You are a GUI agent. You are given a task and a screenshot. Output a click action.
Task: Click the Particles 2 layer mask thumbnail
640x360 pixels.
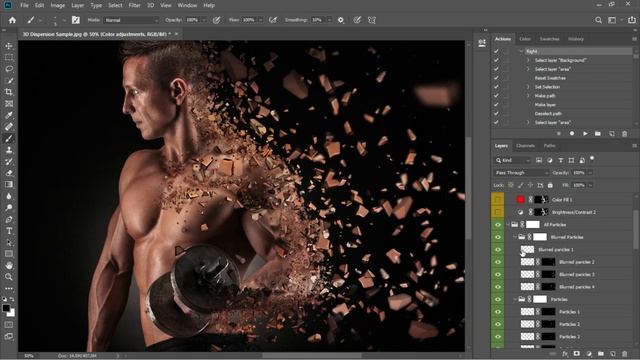coord(549,324)
